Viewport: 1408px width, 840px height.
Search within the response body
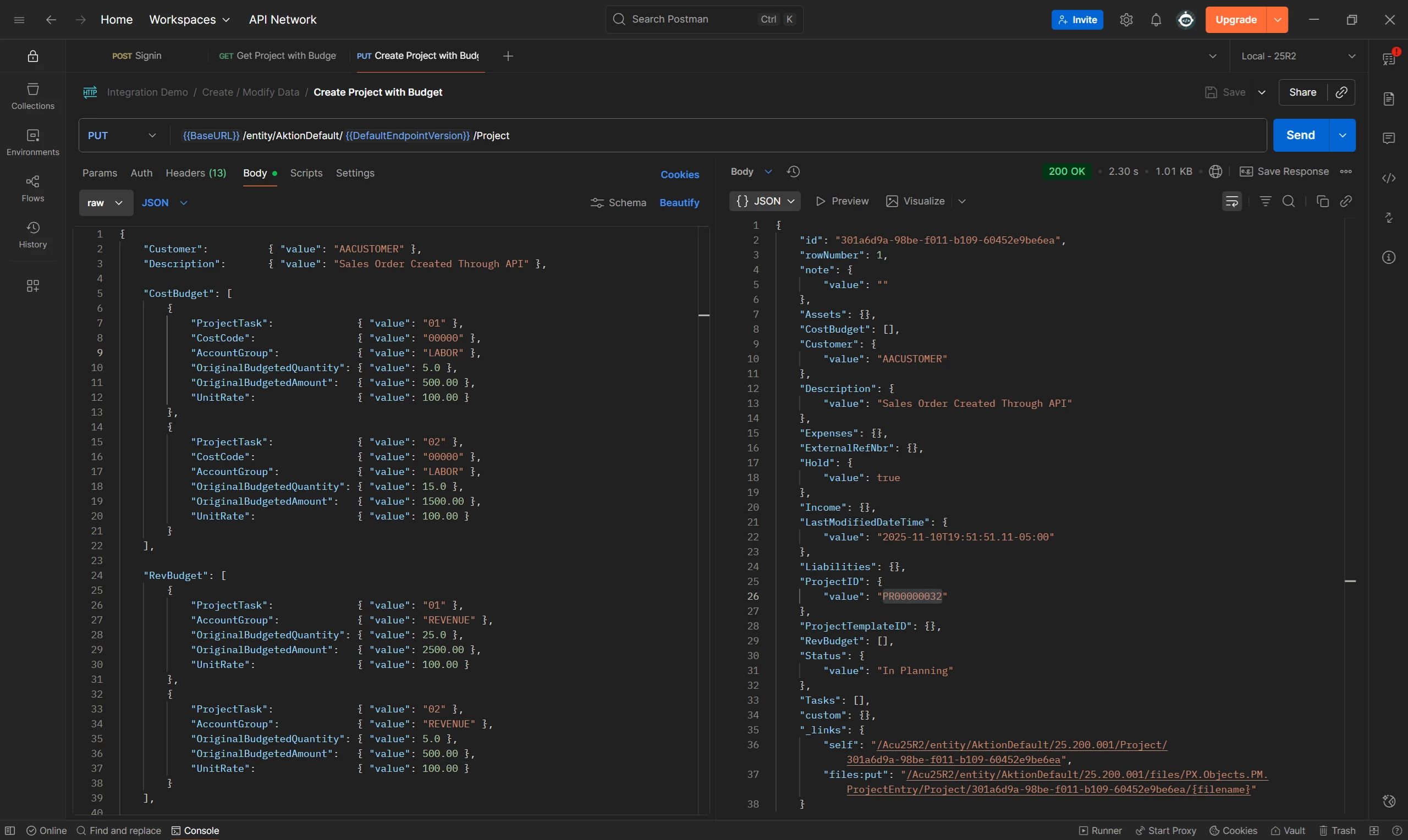[1289, 202]
